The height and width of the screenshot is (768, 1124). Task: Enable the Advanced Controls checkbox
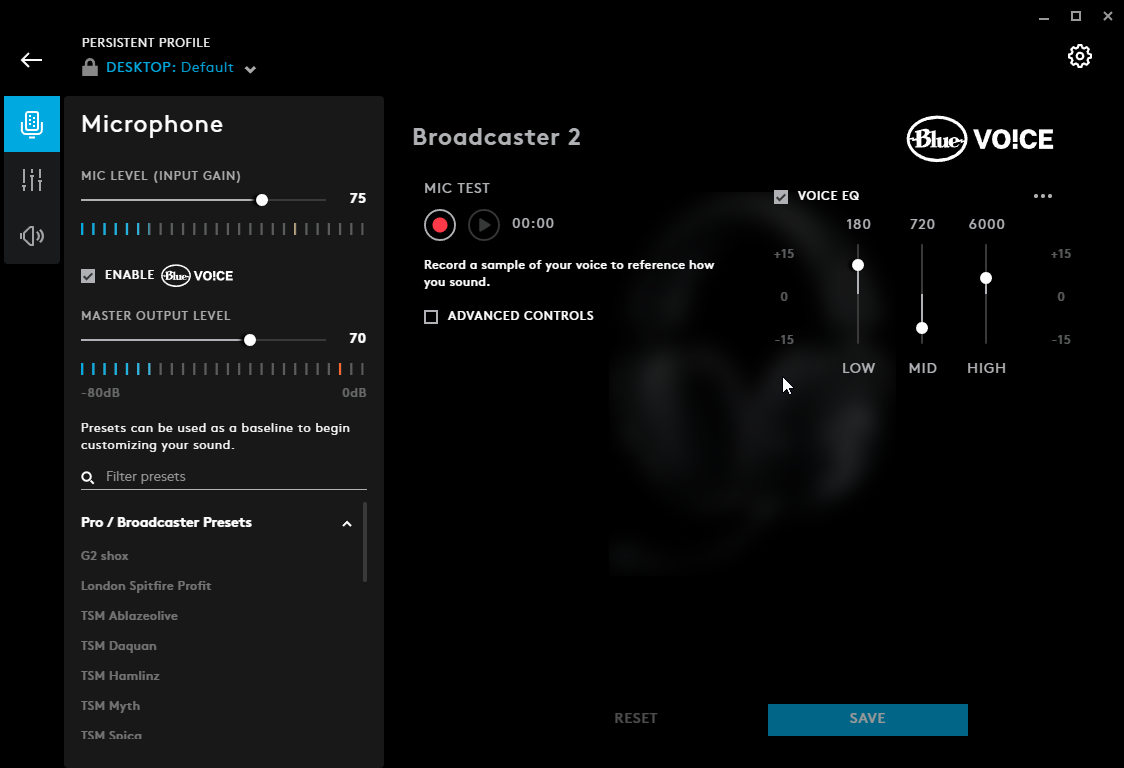tap(431, 317)
